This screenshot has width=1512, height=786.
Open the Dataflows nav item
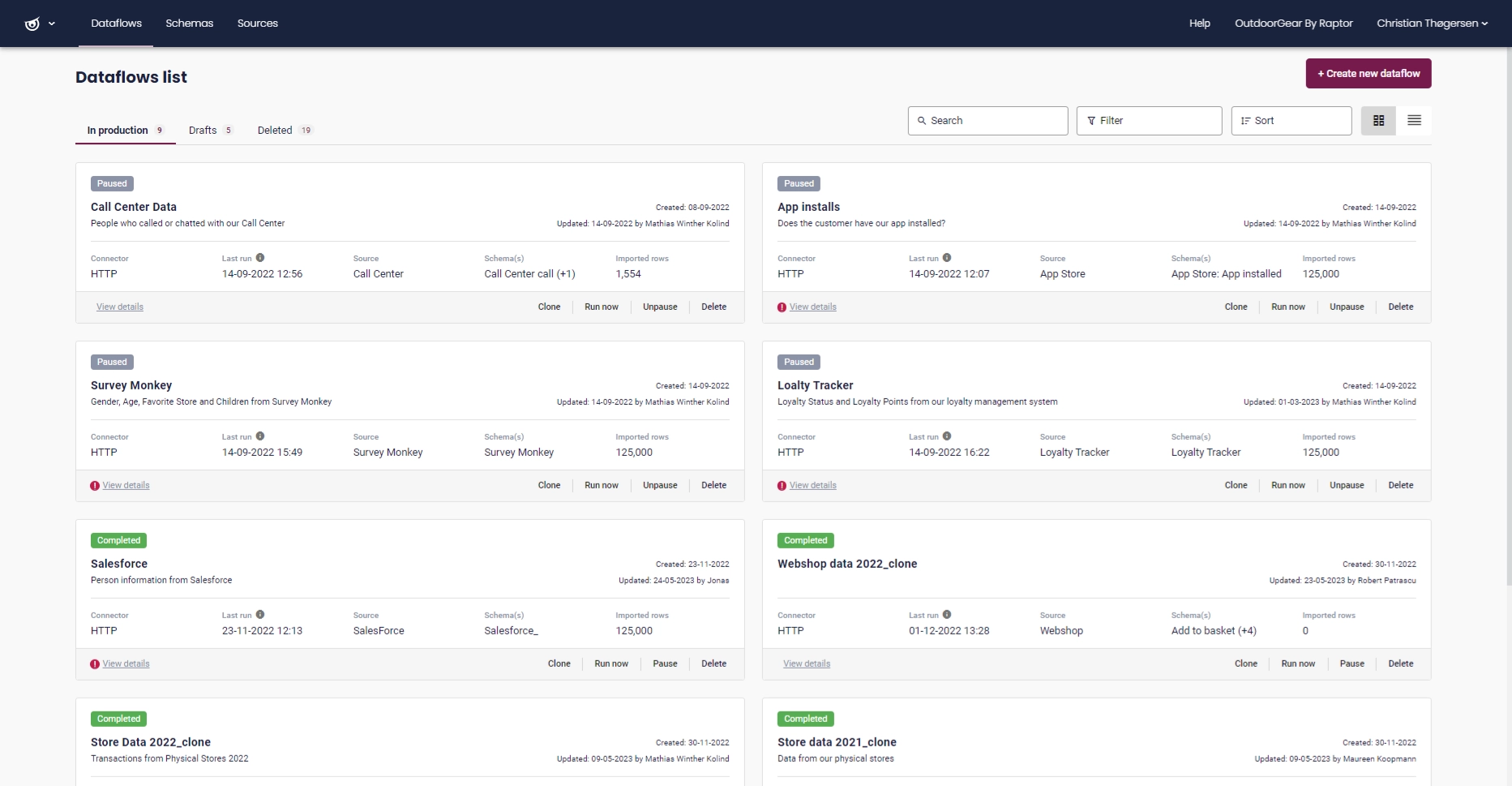(x=116, y=24)
